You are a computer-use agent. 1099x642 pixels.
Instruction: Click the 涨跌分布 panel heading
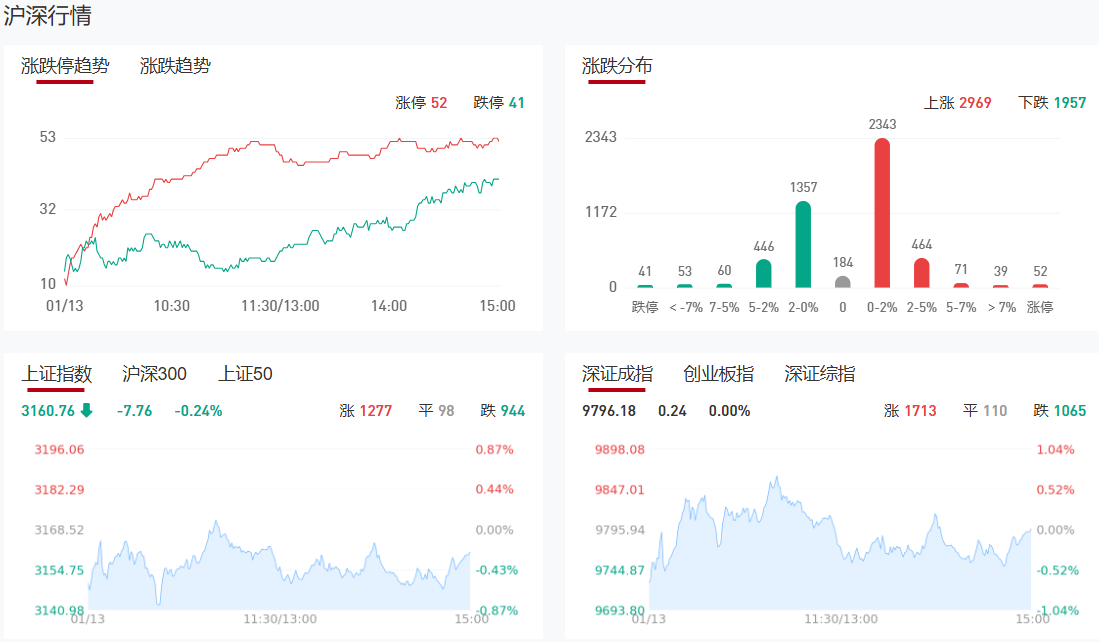pos(617,66)
